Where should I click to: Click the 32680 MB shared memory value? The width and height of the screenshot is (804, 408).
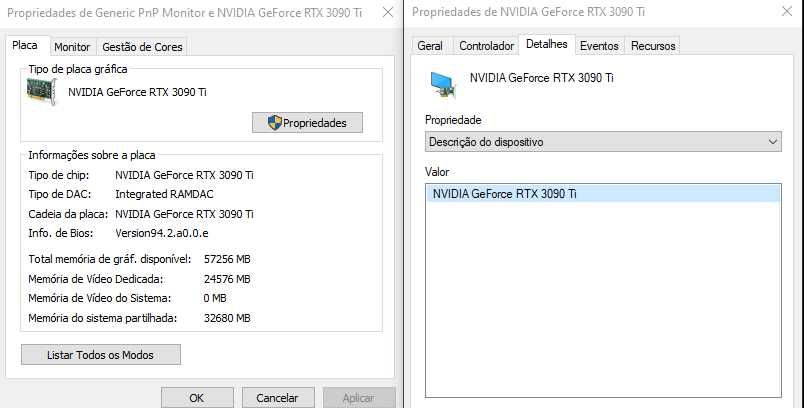click(227, 318)
